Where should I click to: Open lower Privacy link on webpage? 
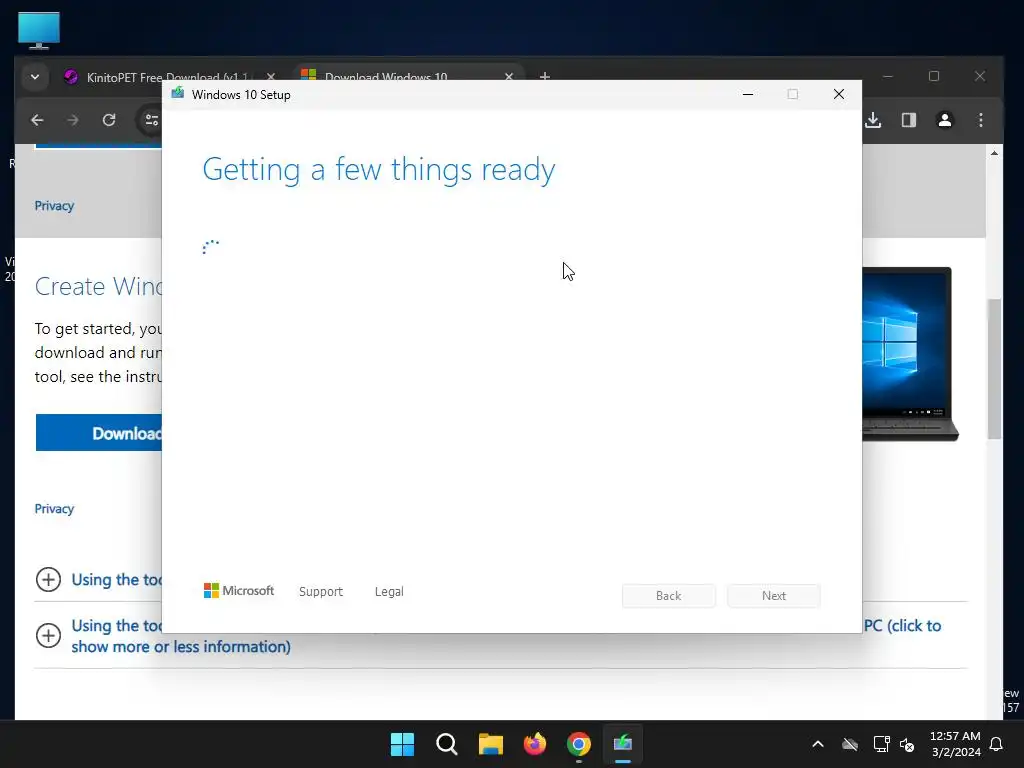[54, 509]
